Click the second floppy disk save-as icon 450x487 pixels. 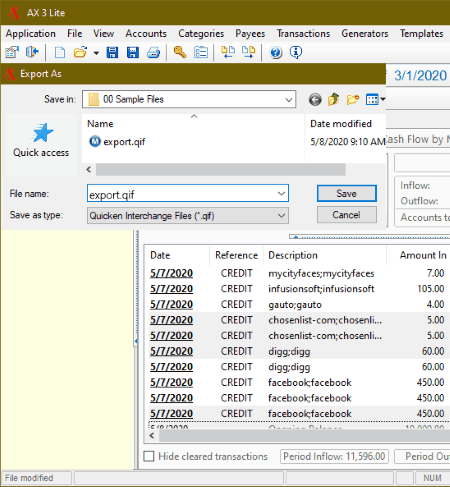133,52
